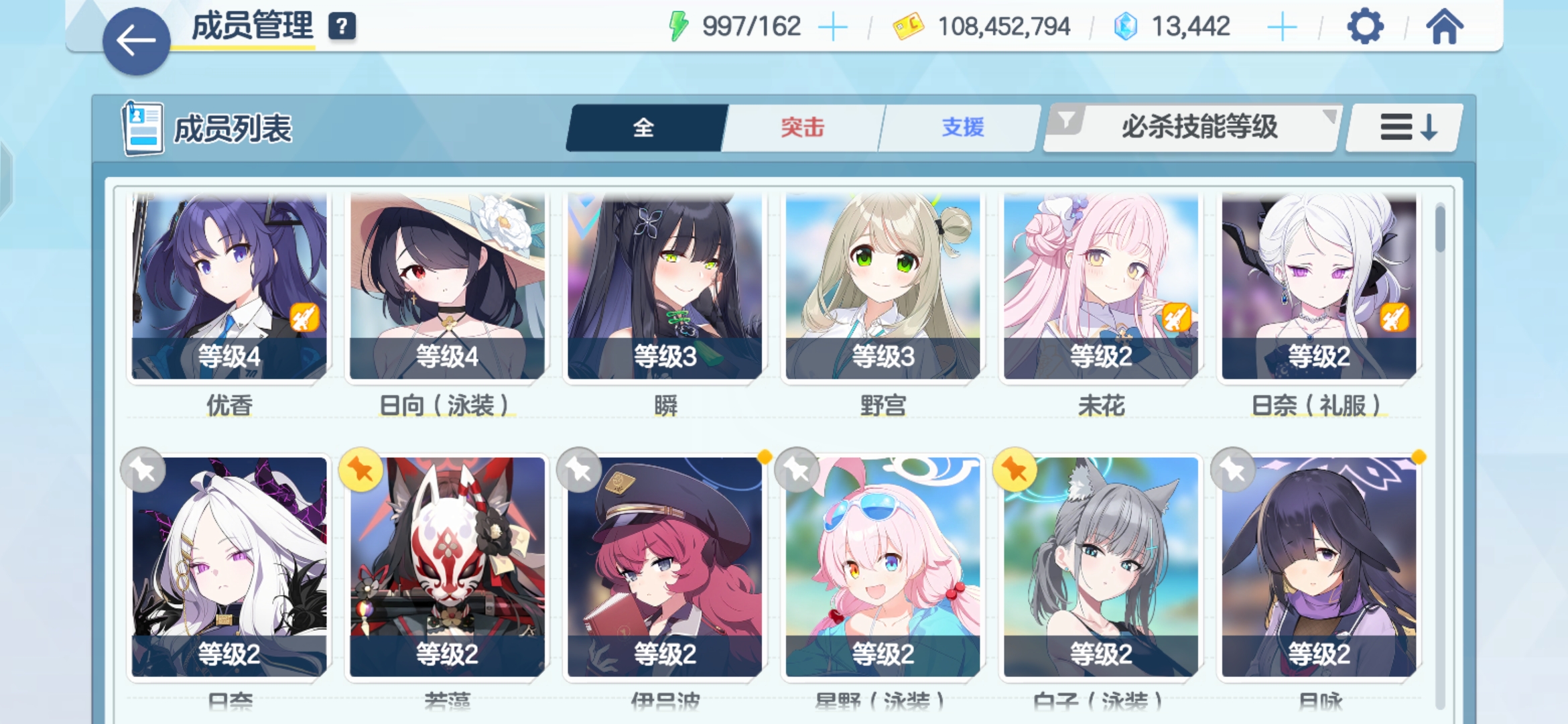This screenshot has width=1568, height=724.
Task: Toggle the pin on 伊吕波 card
Action: coord(578,470)
